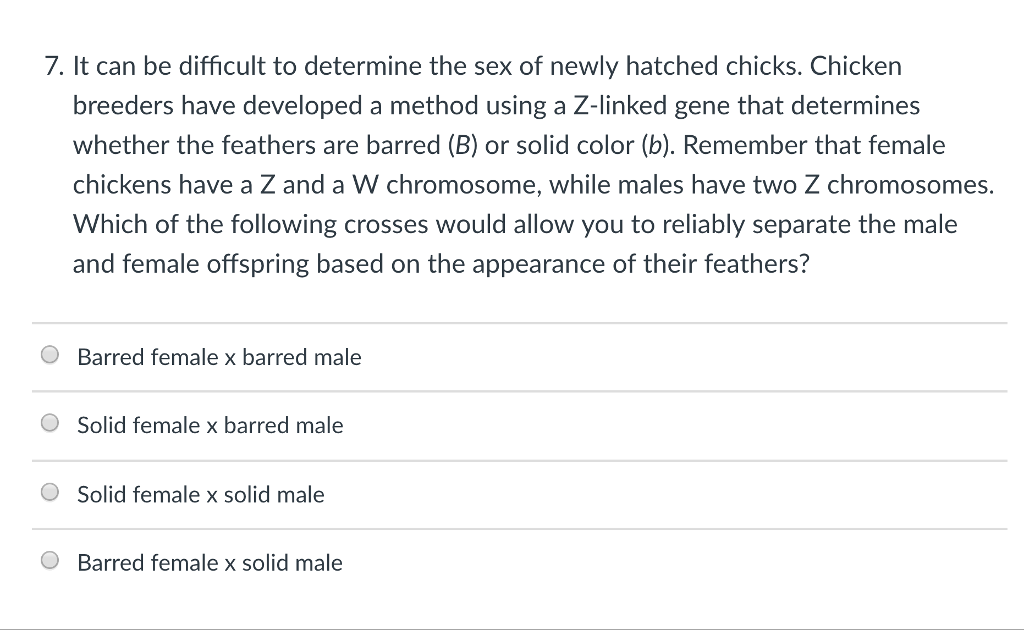Click the "Barred female x solid male" answer text
This screenshot has height=630, width=1024.
click(210, 563)
